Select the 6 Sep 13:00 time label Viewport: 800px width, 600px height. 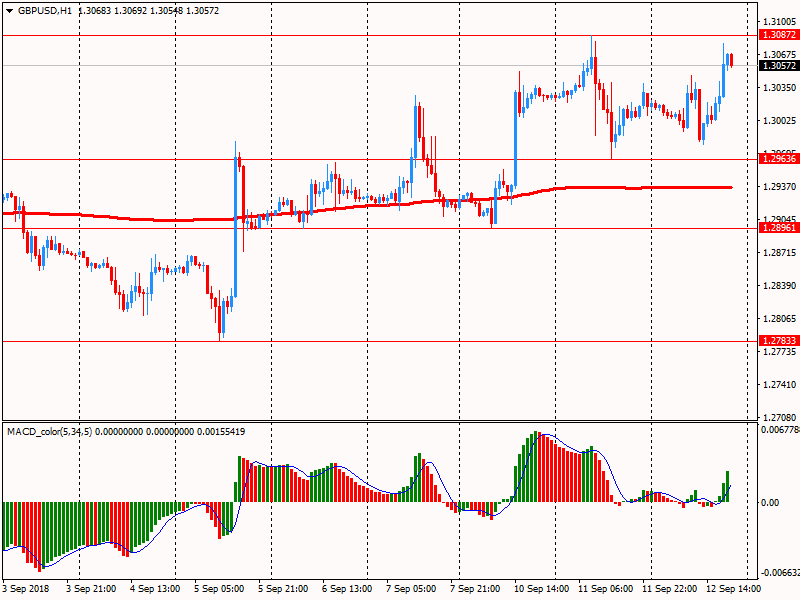point(347,589)
